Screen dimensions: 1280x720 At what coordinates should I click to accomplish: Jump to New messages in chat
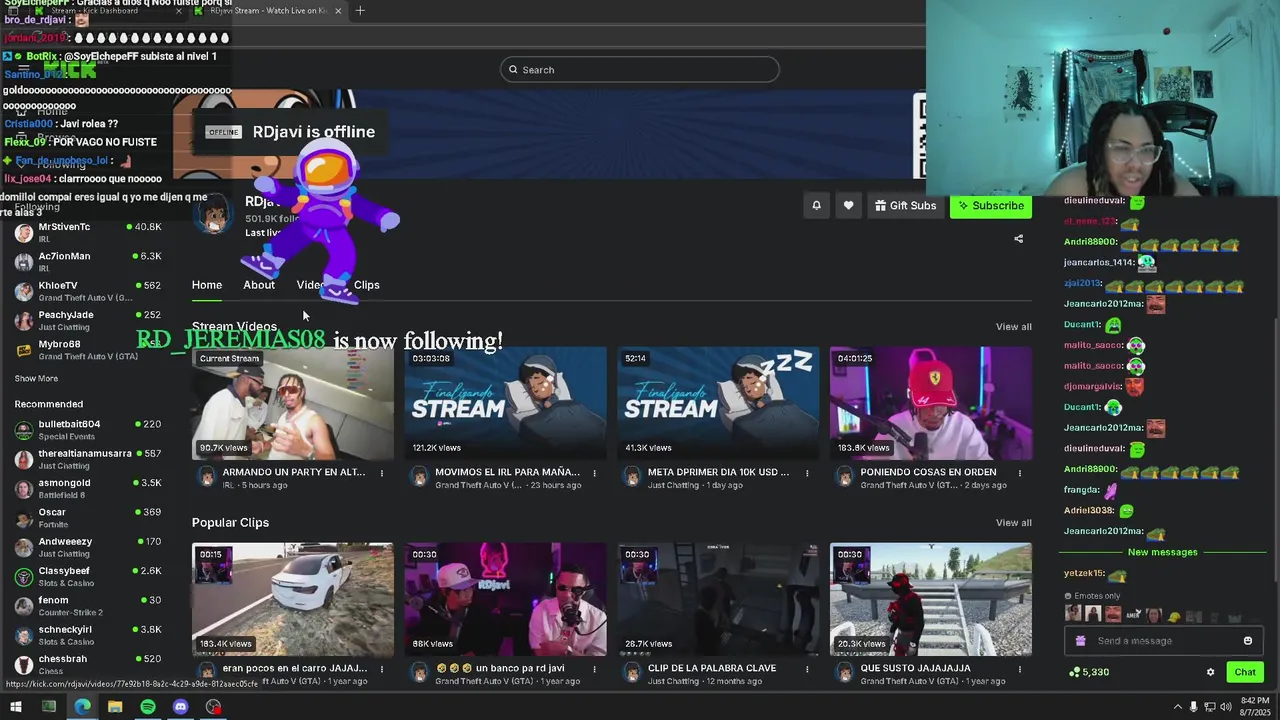point(1162,552)
